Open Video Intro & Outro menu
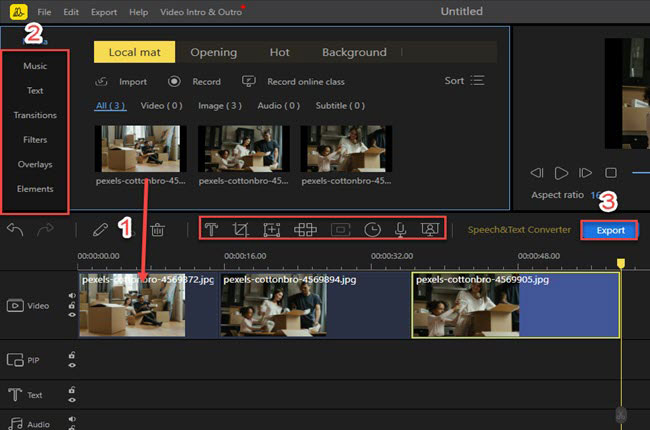The image size is (650, 430). 201,12
